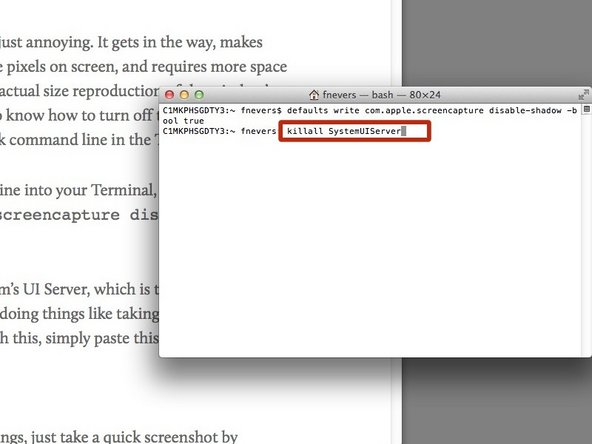The height and width of the screenshot is (444, 592).
Task: Click article code snippet 'screencapture dis'
Action: [x=79, y=215]
